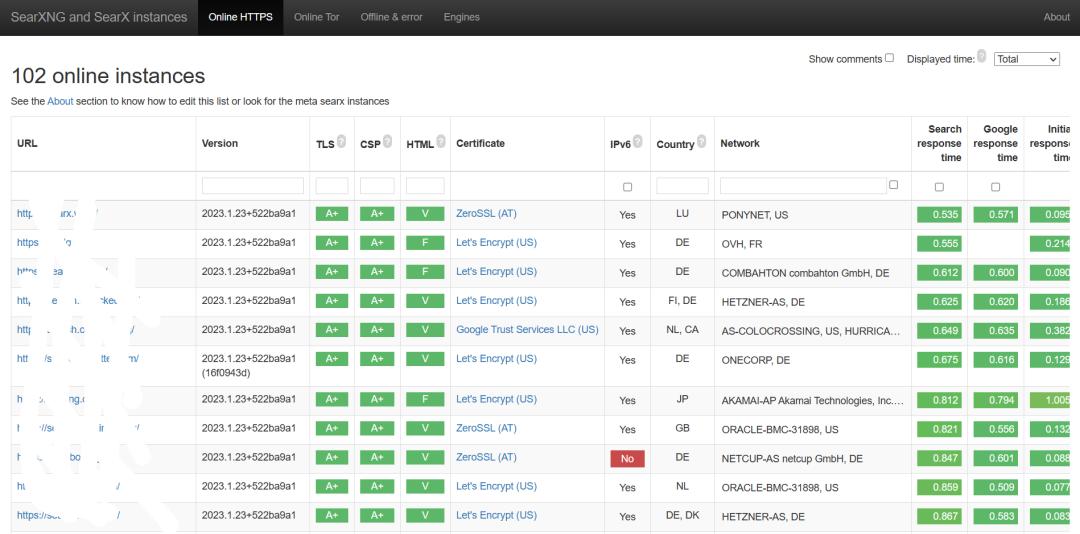Open the Displayed time Total dropdown
The width and height of the screenshot is (1080, 534).
(x=1026, y=59)
